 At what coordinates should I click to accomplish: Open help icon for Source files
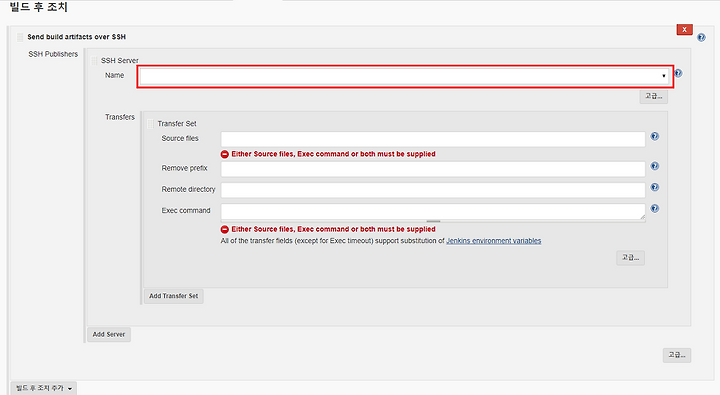655,136
